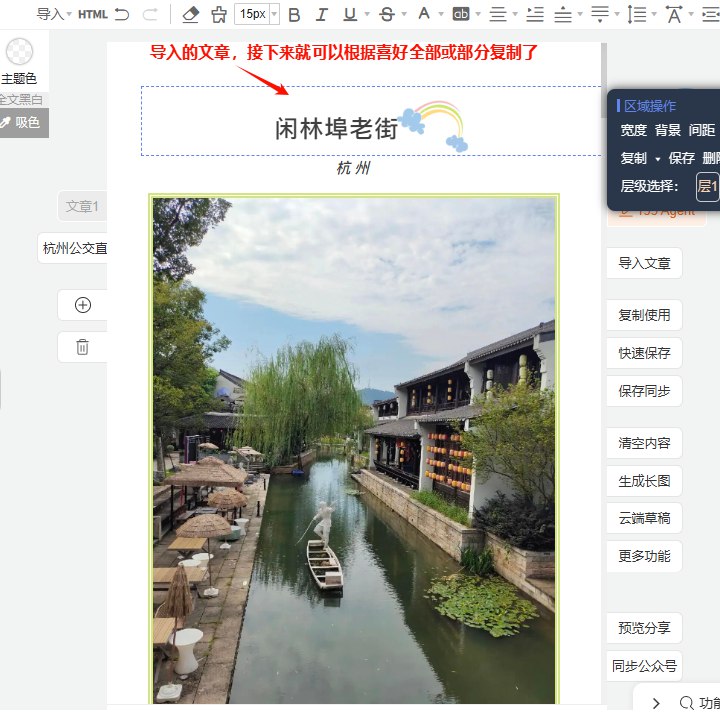
Task: Click the 复制使用 button
Action: click(644, 315)
